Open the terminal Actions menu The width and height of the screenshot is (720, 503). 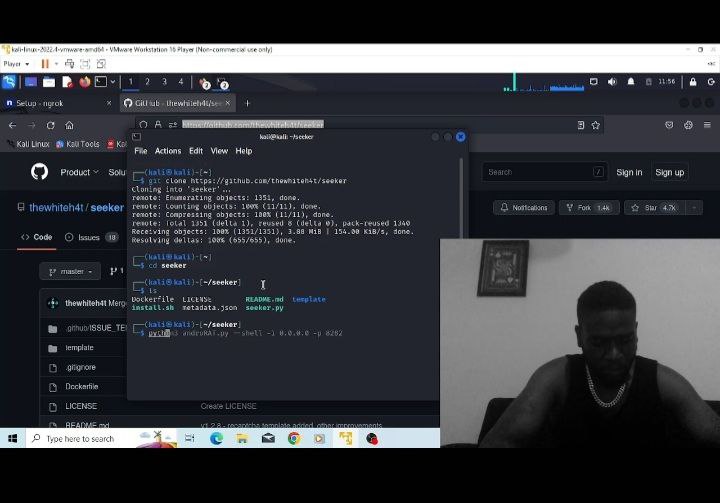click(x=168, y=151)
